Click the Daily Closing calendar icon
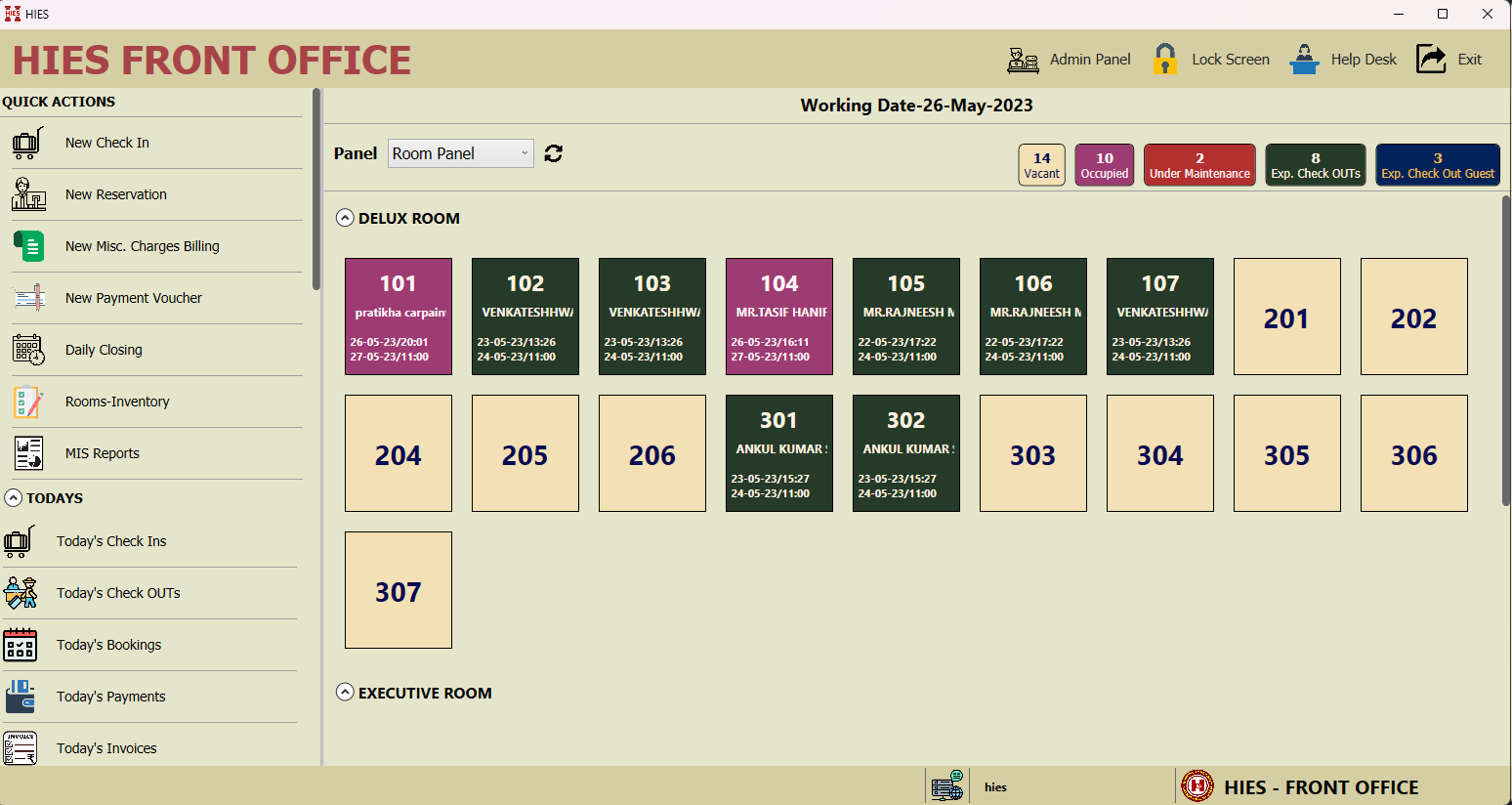 (28, 350)
